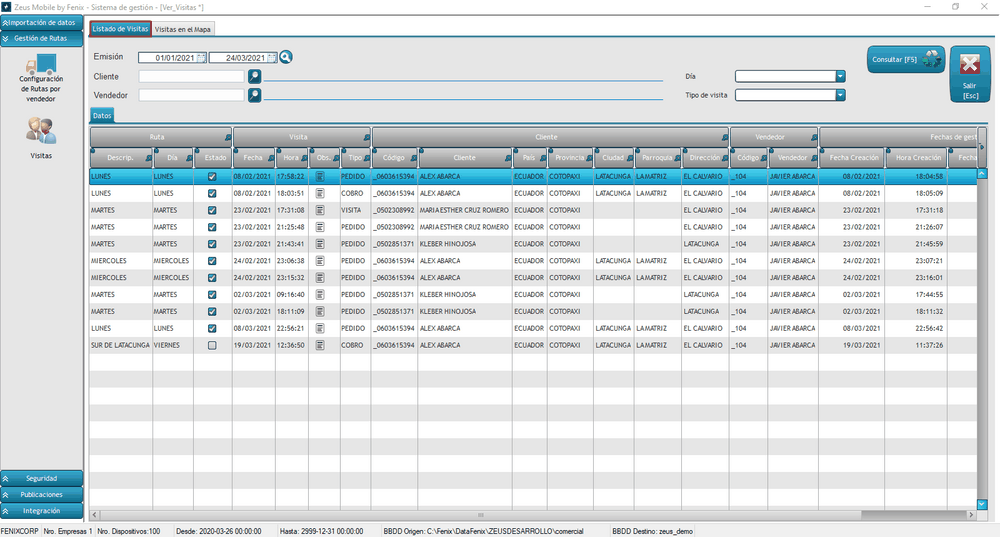Open calendar picker for 01/01/2021 date
Image resolution: width=1000 pixels, height=537 pixels.
[202, 58]
